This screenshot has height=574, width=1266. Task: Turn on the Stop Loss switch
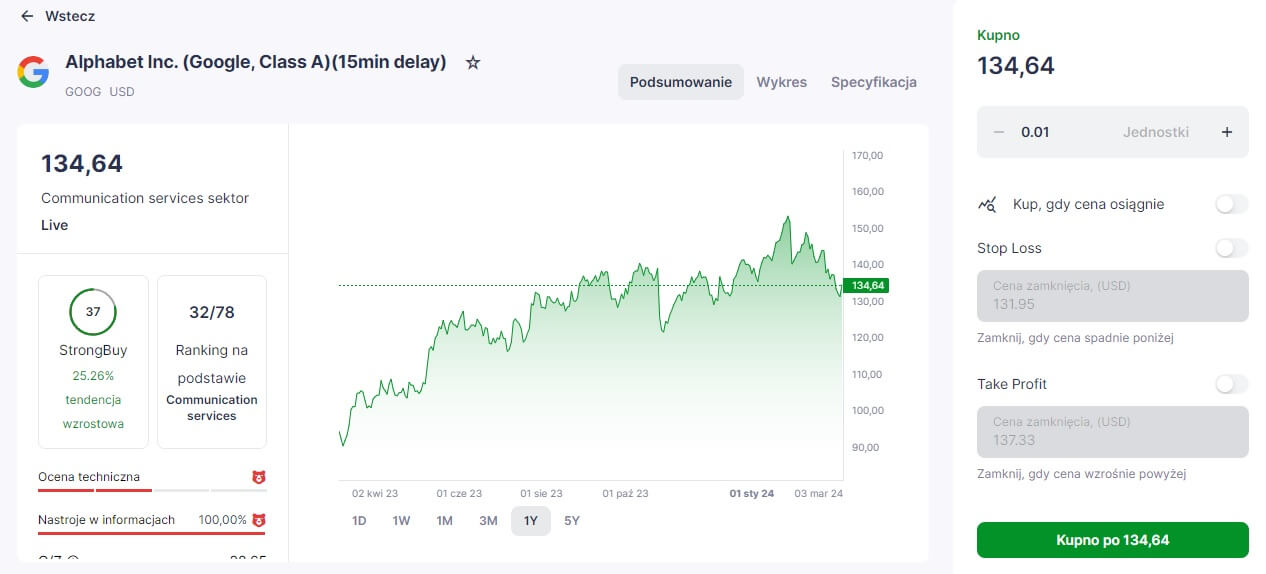pos(1232,248)
